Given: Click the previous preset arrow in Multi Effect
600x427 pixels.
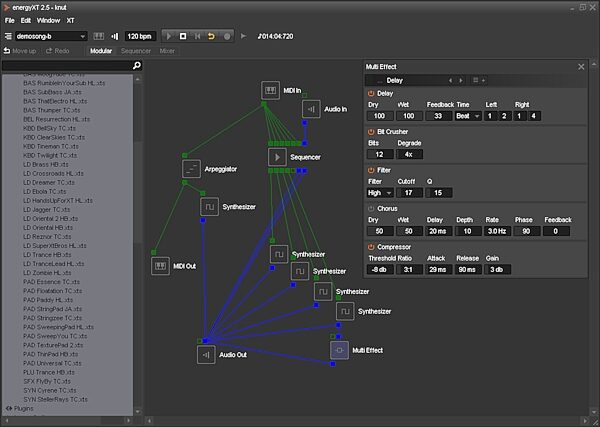Looking at the screenshot, I should point(450,80).
